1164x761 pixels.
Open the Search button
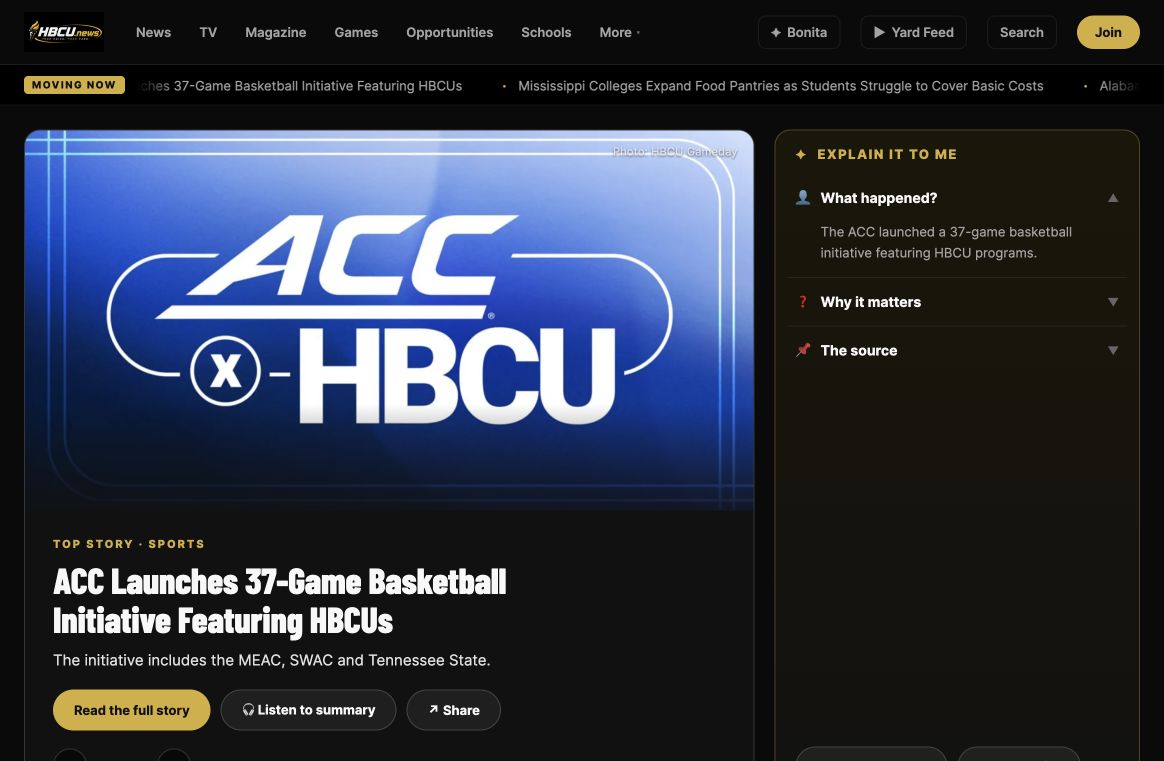pos(1021,33)
